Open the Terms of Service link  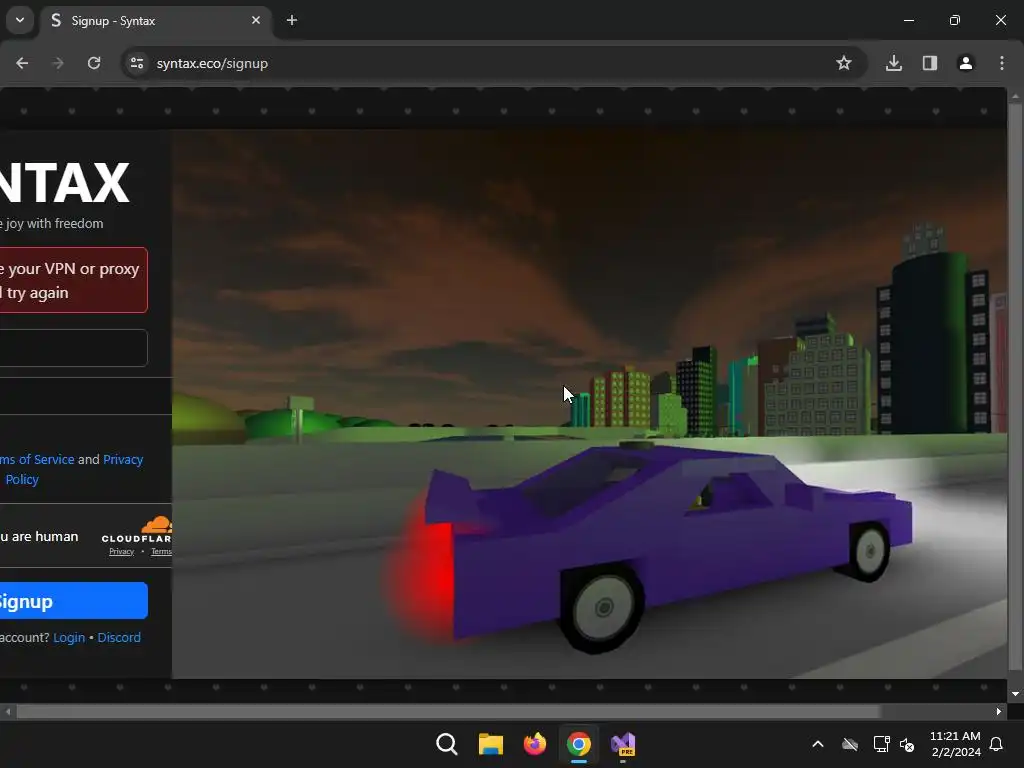[37, 459]
